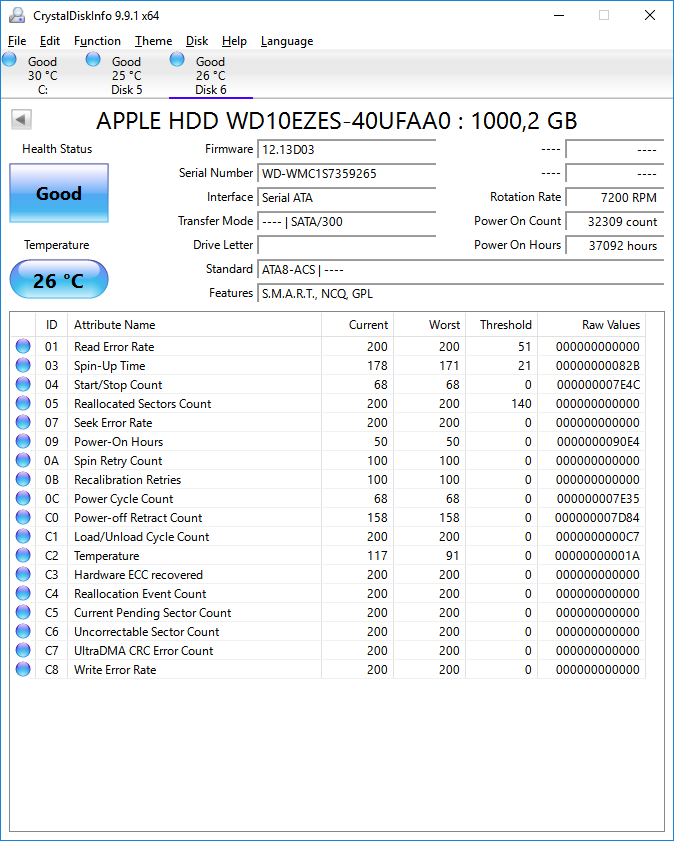The height and width of the screenshot is (841, 674).
Task: Click status orb for Uncorrectable Sector Count row
Action: point(23,631)
